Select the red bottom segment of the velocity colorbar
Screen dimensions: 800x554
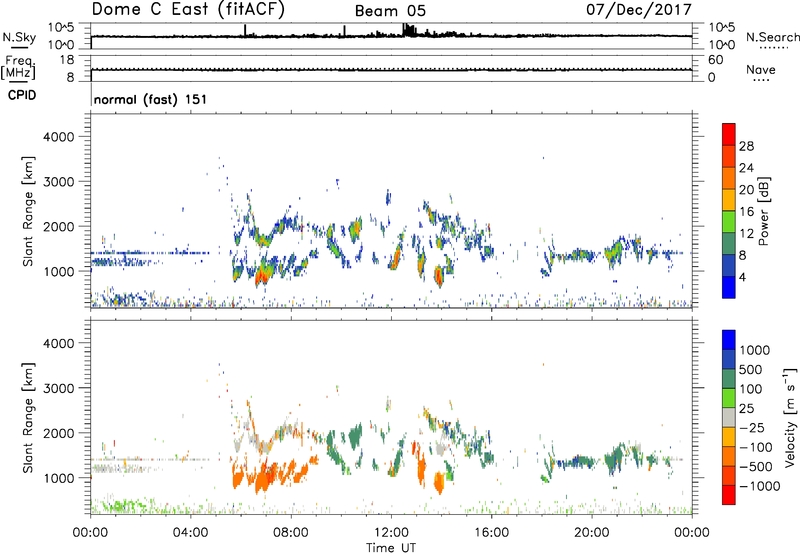pyautogui.click(x=729, y=495)
